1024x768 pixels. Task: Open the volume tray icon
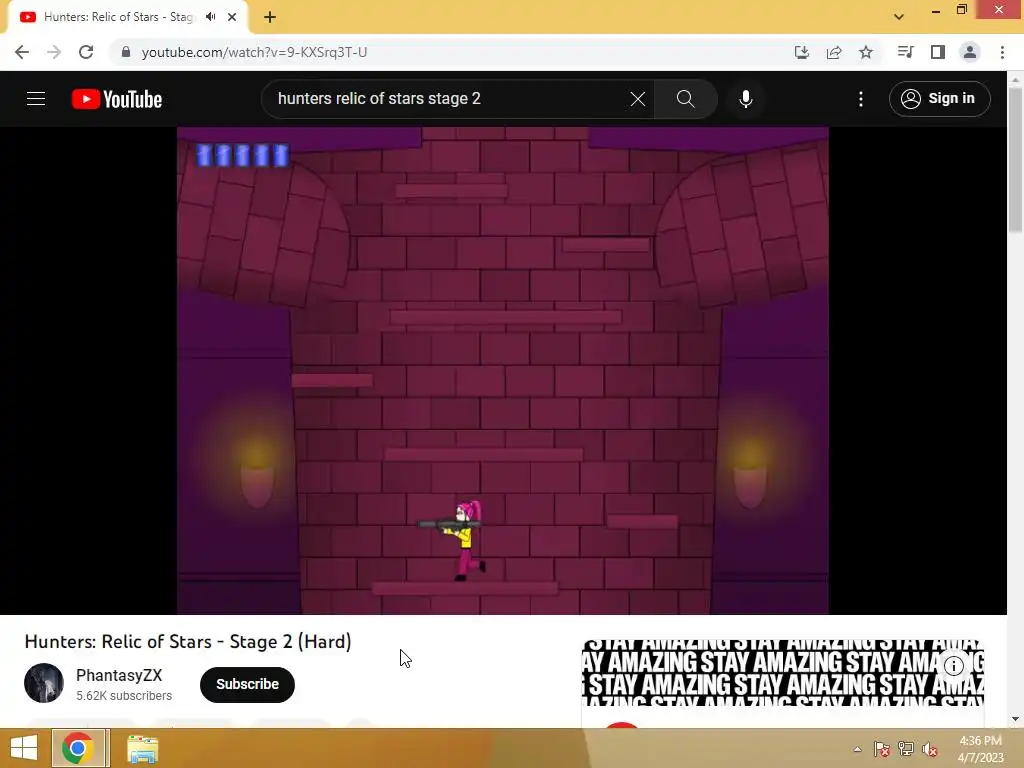point(930,749)
